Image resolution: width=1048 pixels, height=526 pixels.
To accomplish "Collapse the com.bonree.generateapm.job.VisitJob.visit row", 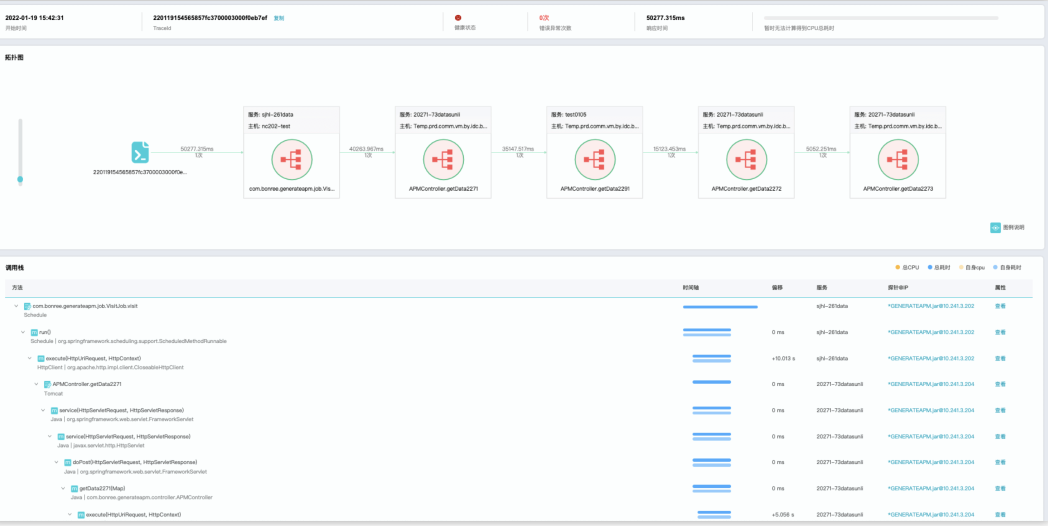I will [x=17, y=306].
